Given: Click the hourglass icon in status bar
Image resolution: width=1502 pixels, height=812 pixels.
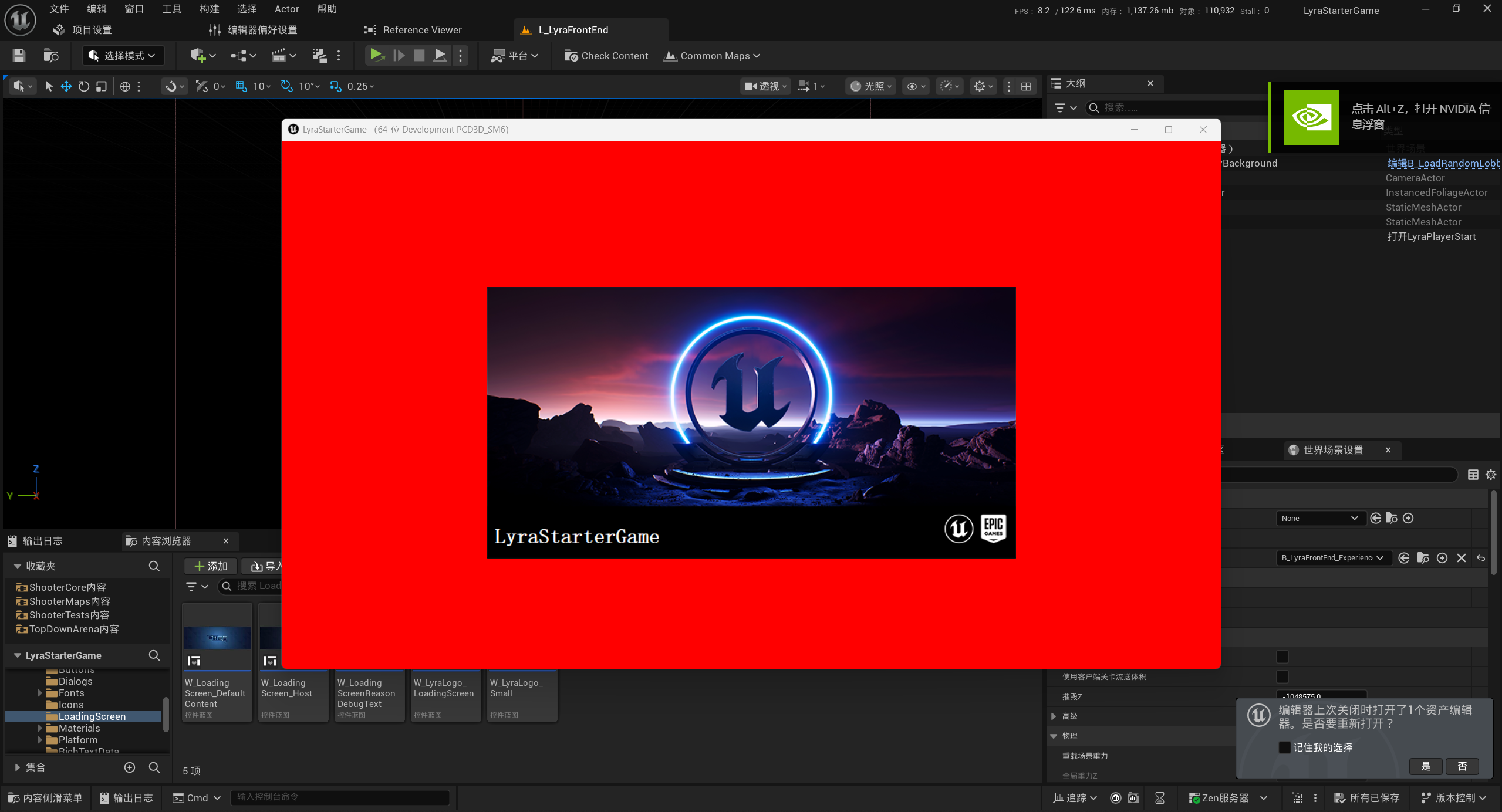Looking at the screenshot, I should [x=1160, y=798].
